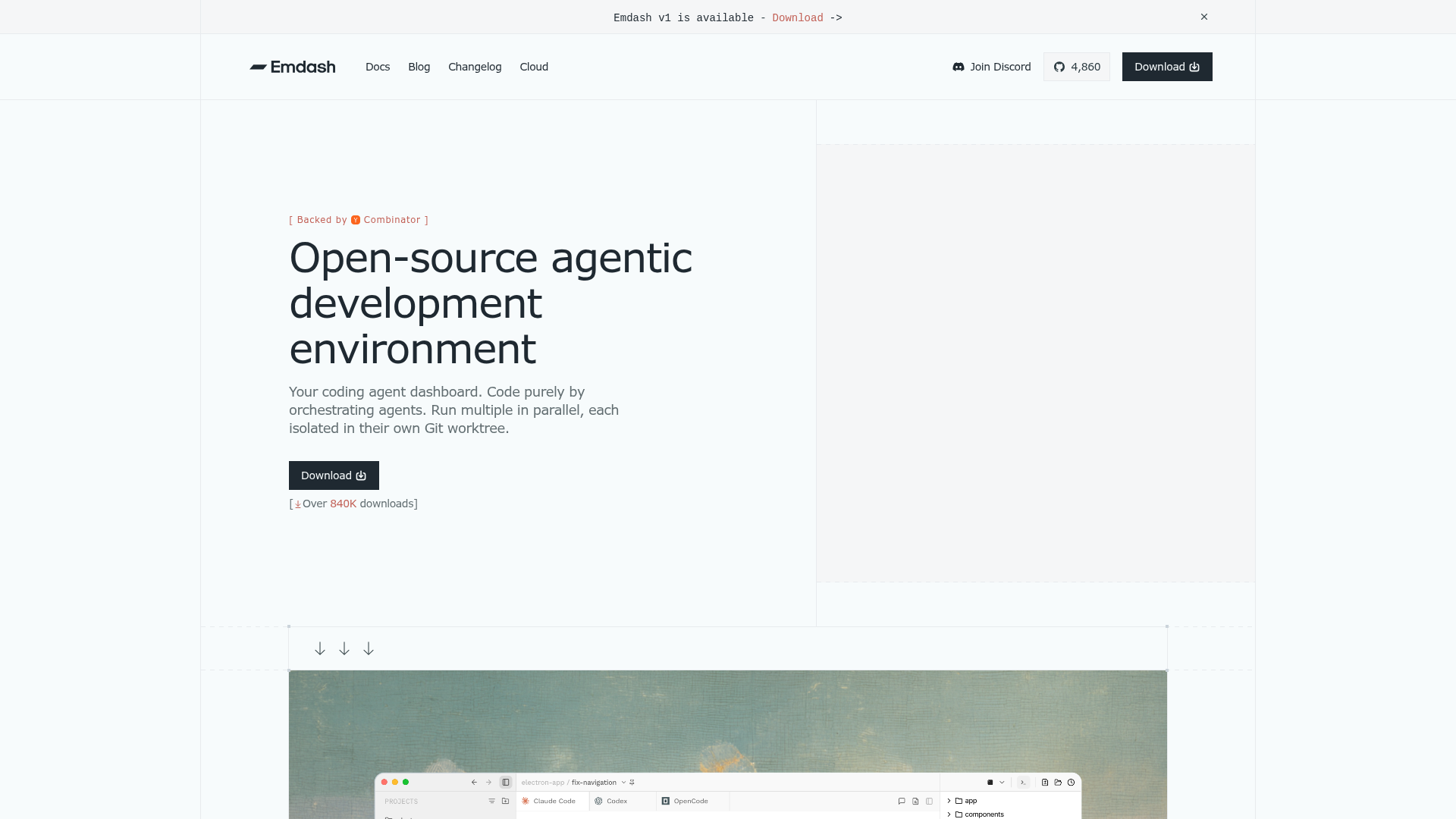Select the Codex tab
The height and width of the screenshot is (819, 1456).
622,801
